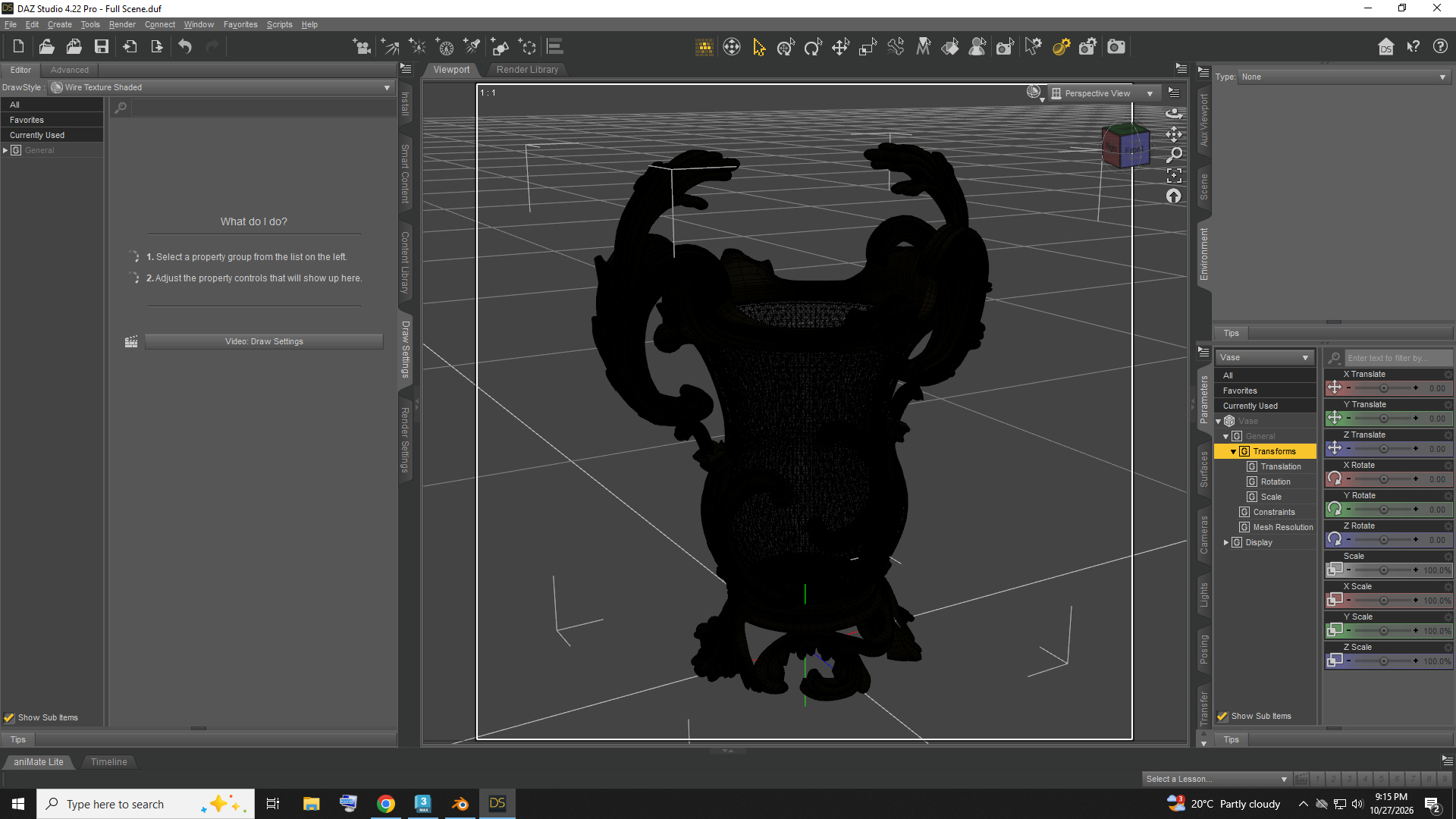
Task: Open the What's This help icon
Action: pyautogui.click(x=1413, y=47)
